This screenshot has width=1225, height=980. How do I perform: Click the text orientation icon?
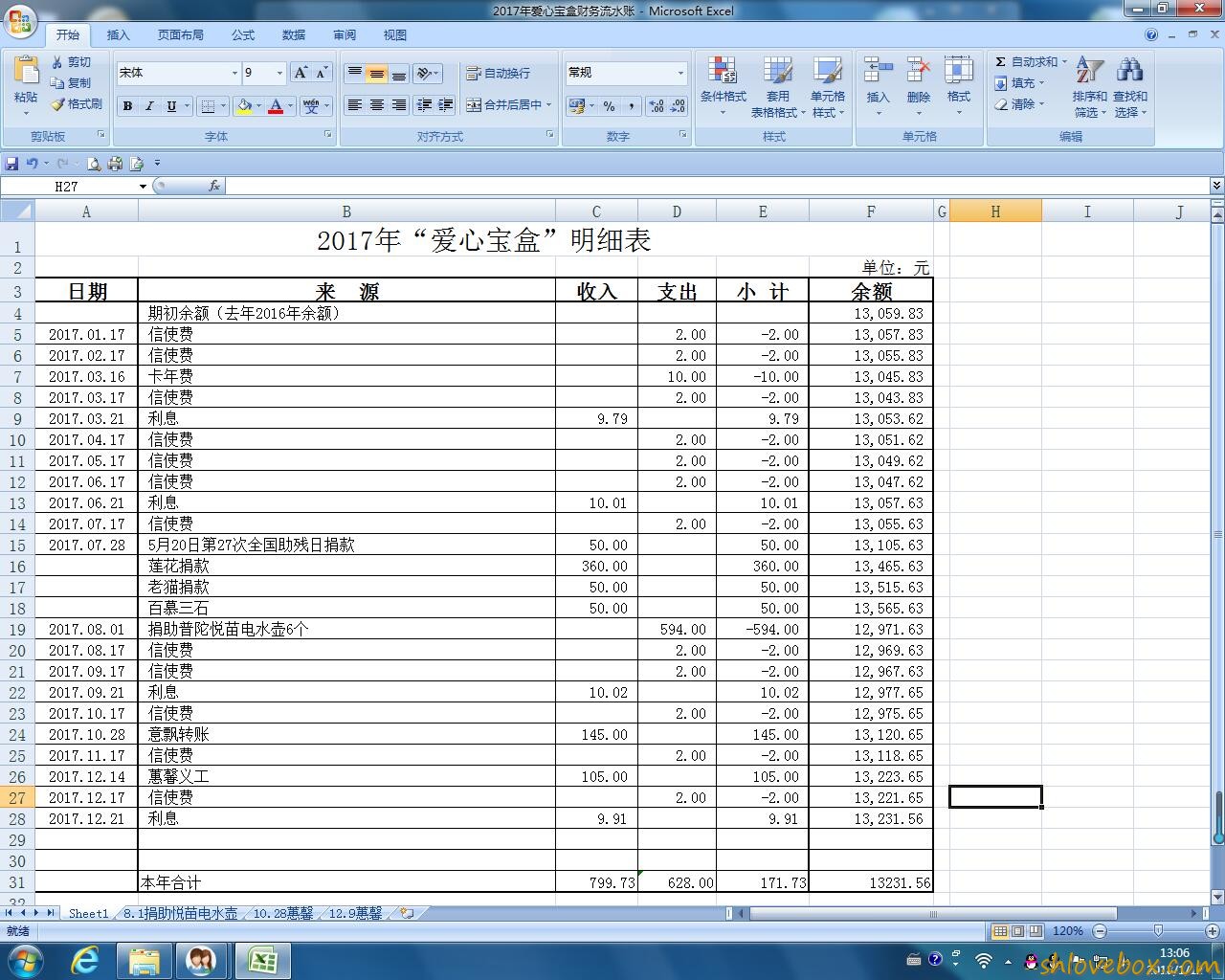(x=424, y=73)
